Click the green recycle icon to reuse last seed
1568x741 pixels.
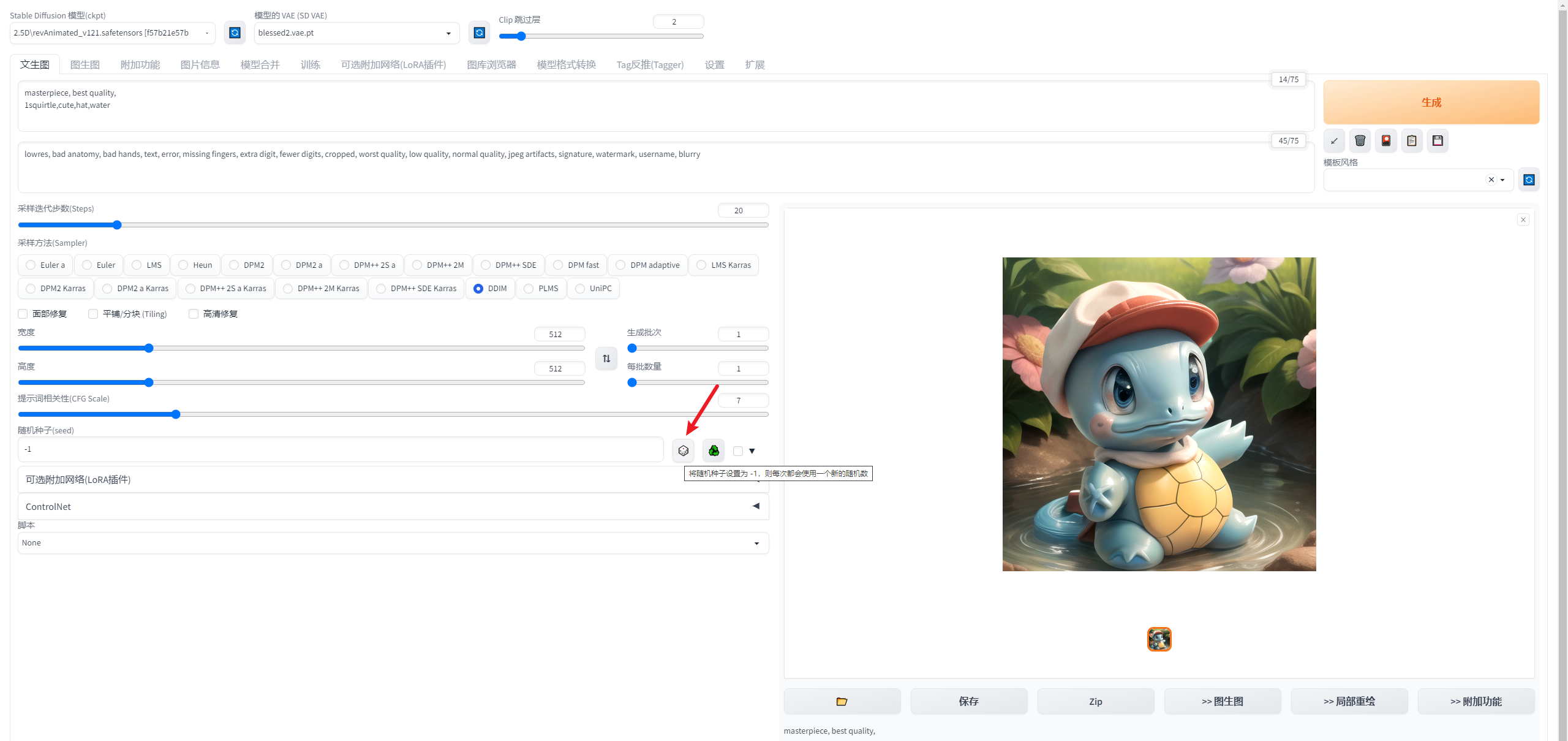coord(714,450)
